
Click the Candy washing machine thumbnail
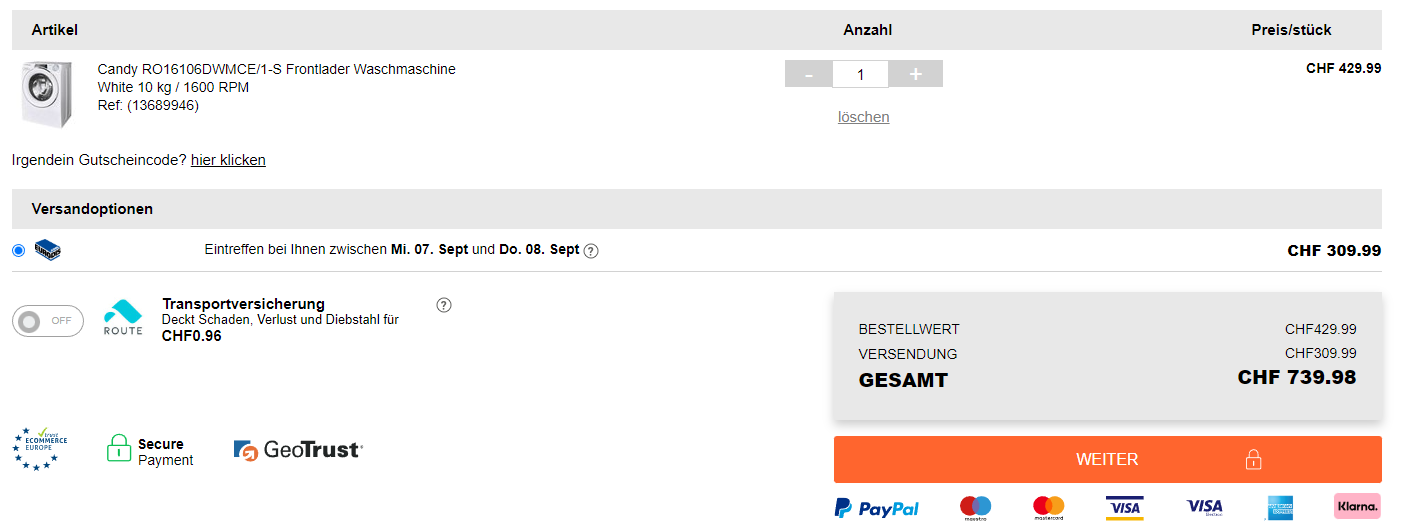[46, 94]
